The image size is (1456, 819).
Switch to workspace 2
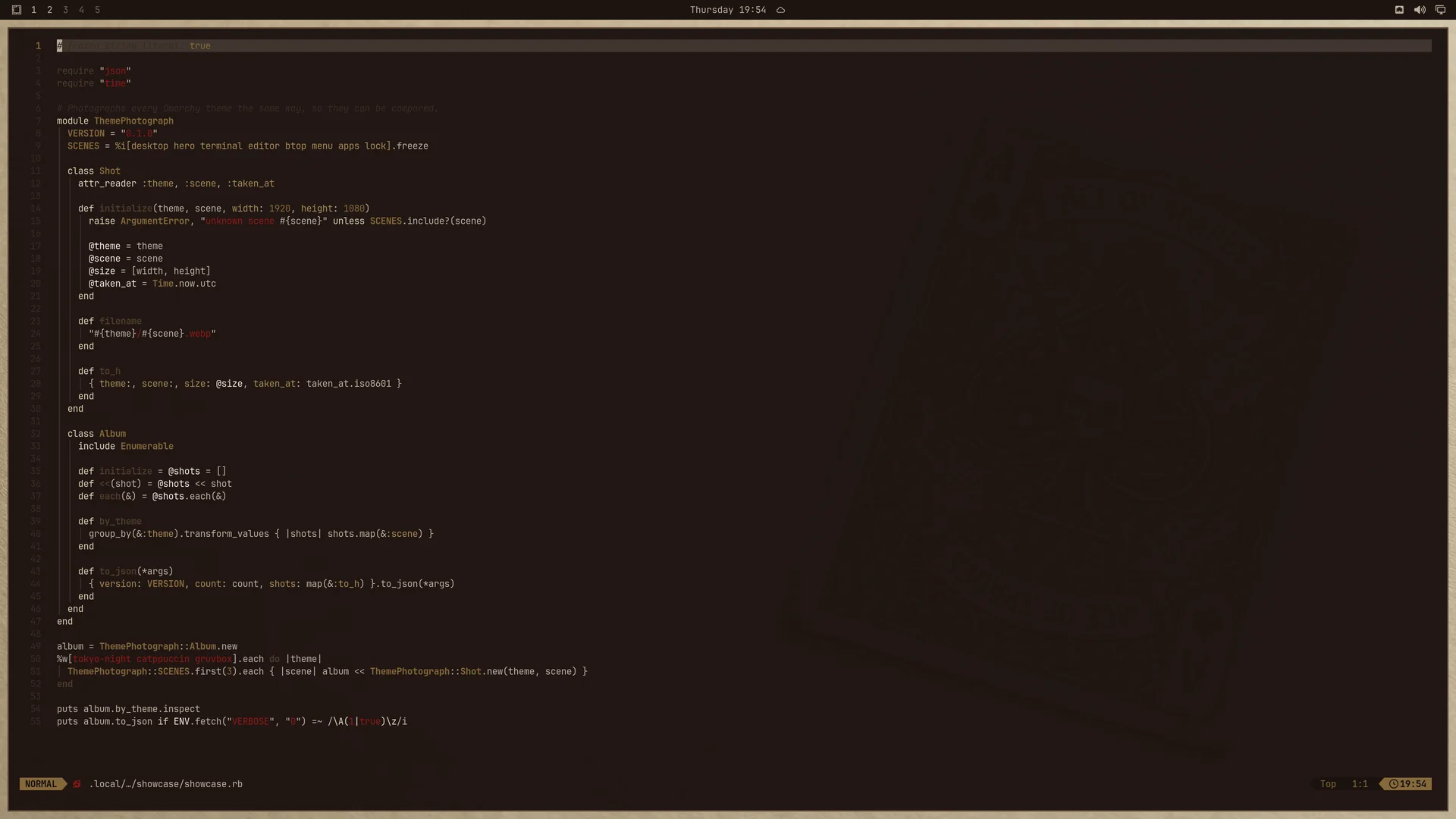tap(49, 10)
